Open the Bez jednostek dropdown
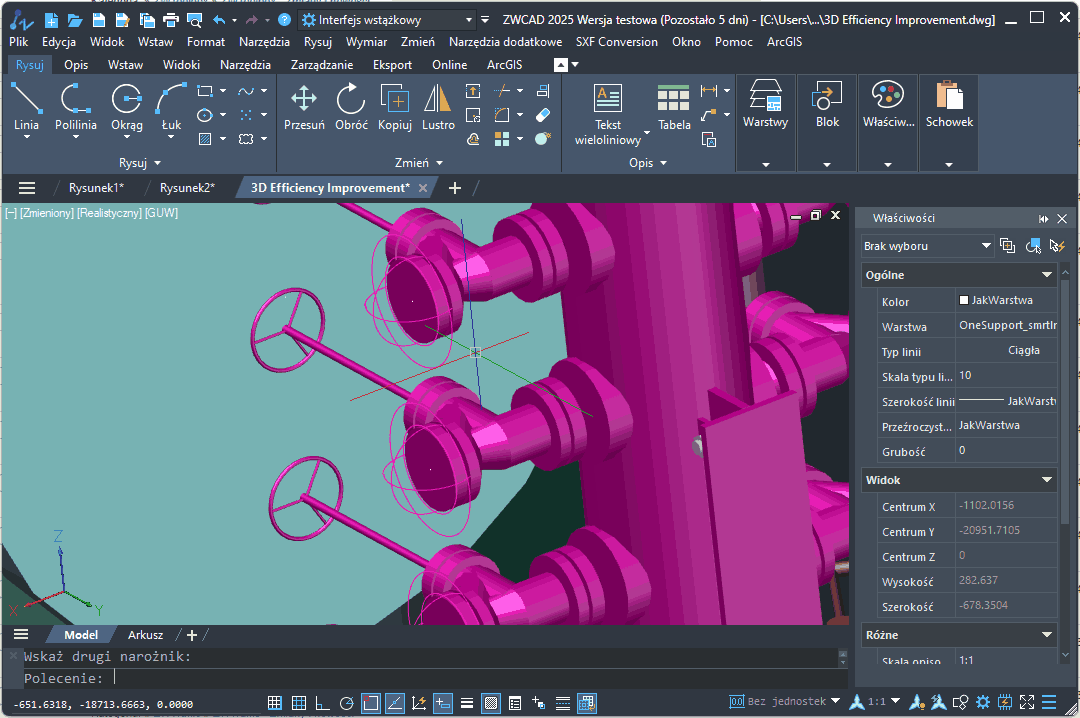The height and width of the screenshot is (718, 1080). 785,700
